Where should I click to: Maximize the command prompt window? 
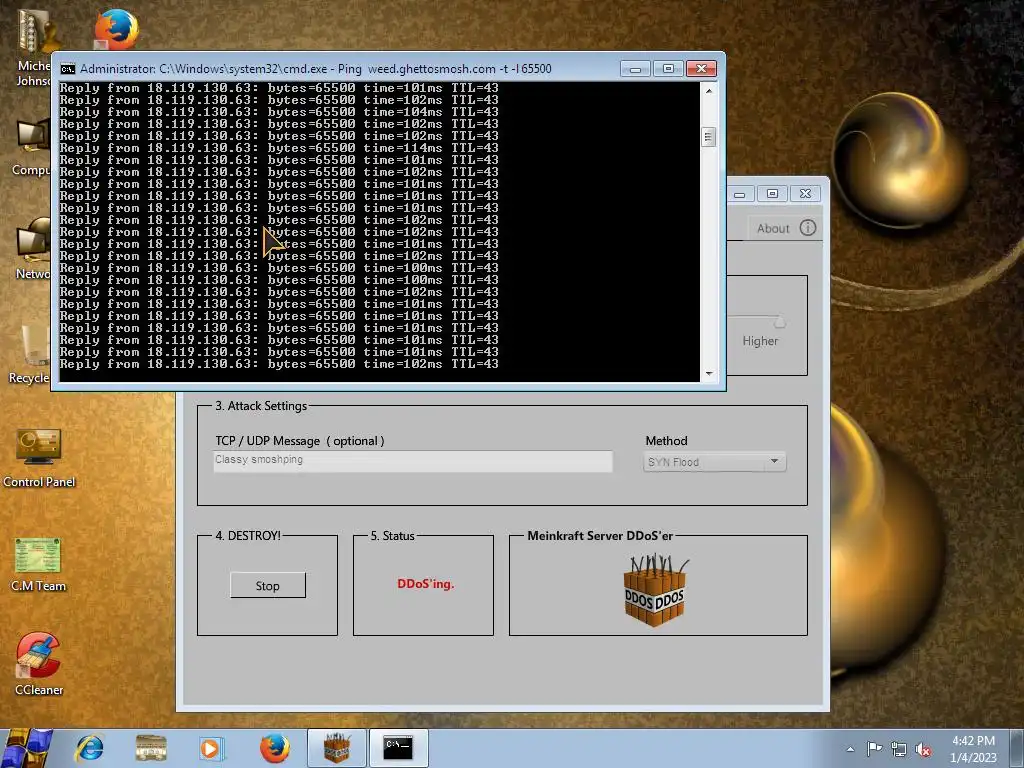coord(668,69)
